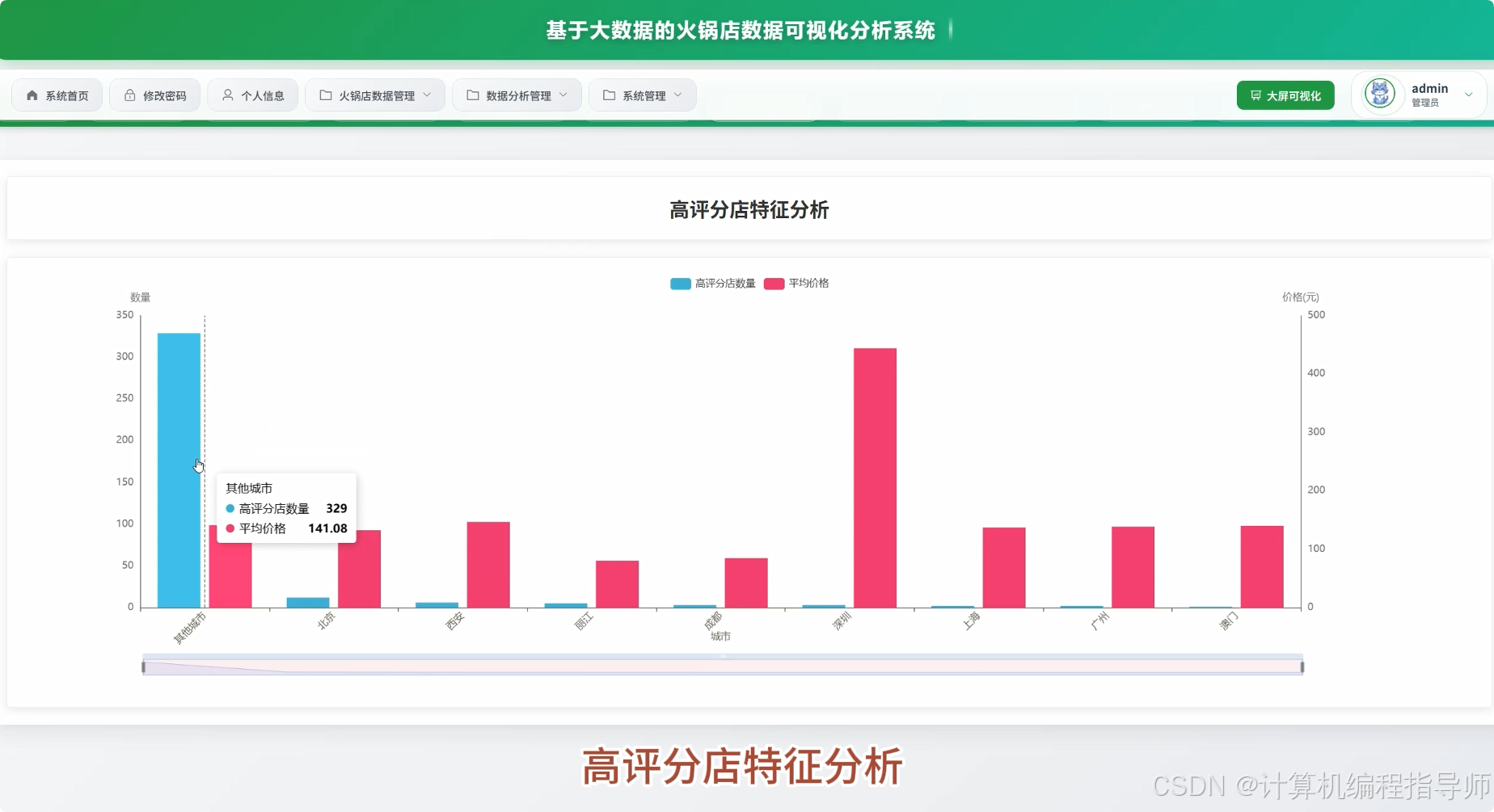Click the admin avatar image
The height and width of the screenshot is (812, 1494).
coord(1380,94)
